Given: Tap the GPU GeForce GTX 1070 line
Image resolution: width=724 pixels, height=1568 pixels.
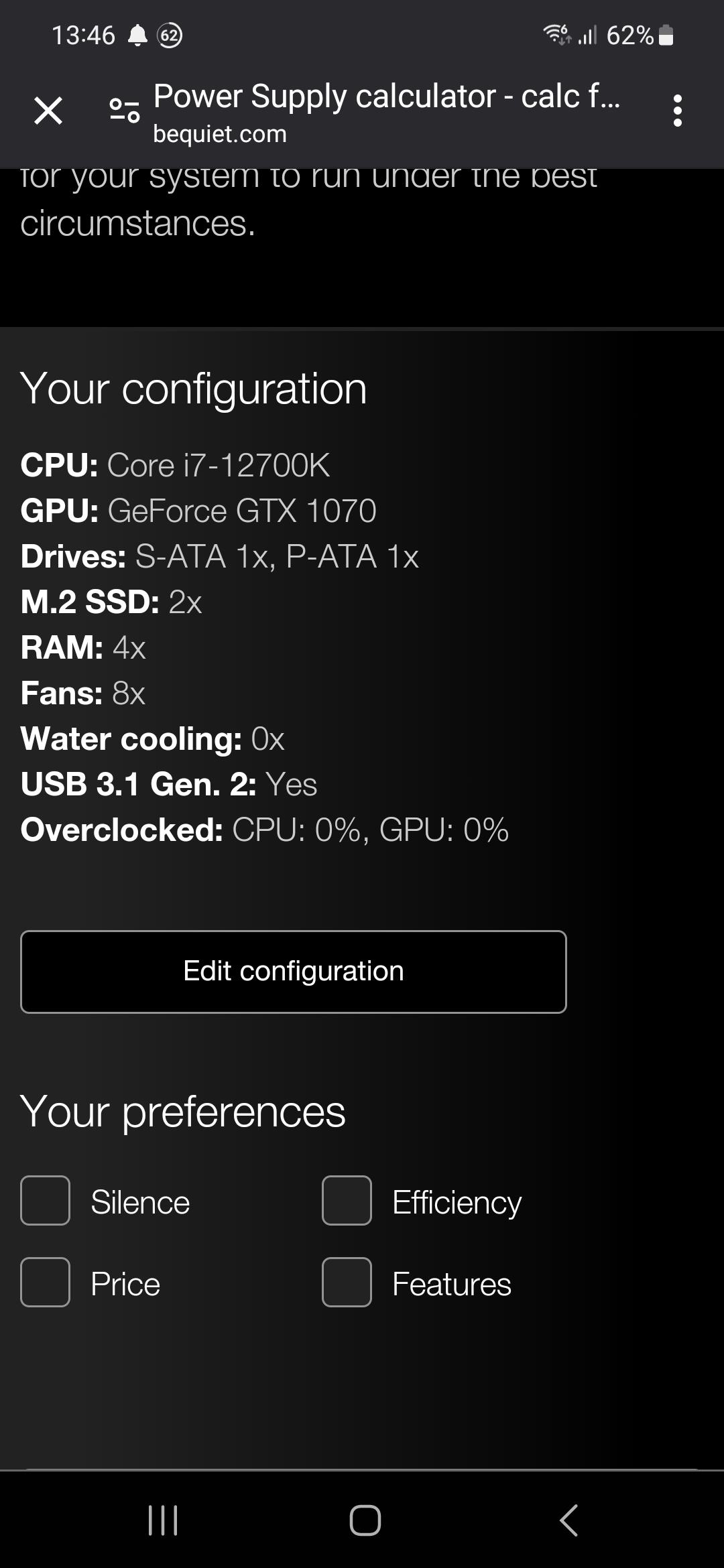Looking at the screenshot, I should click(198, 511).
